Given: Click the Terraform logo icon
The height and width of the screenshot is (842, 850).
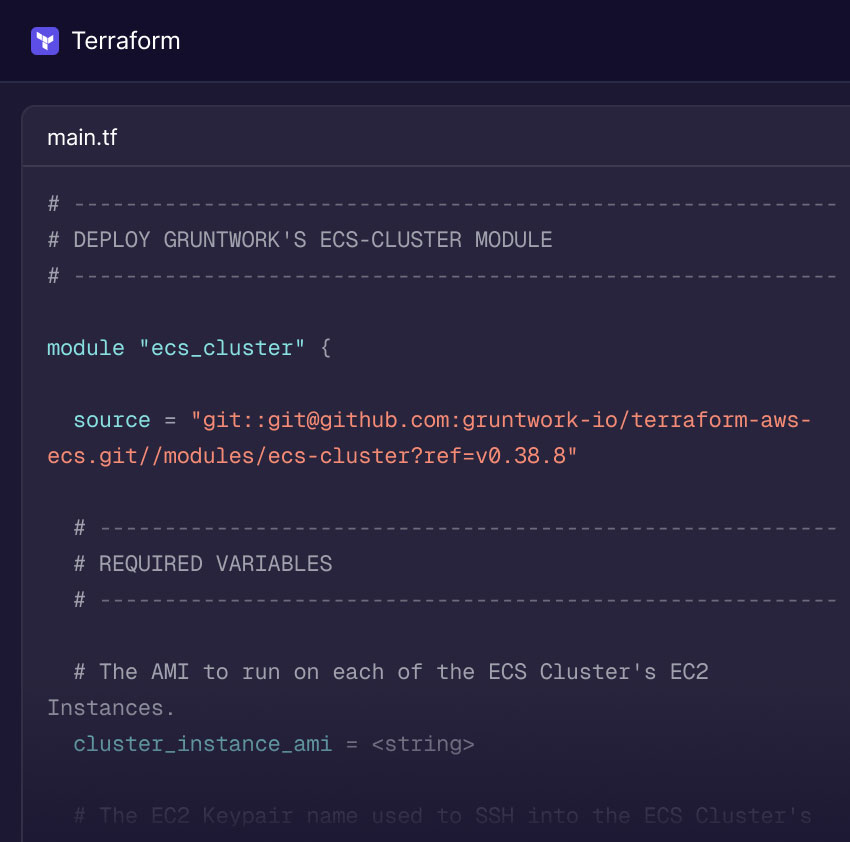Looking at the screenshot, I should (x=45, y=41).
